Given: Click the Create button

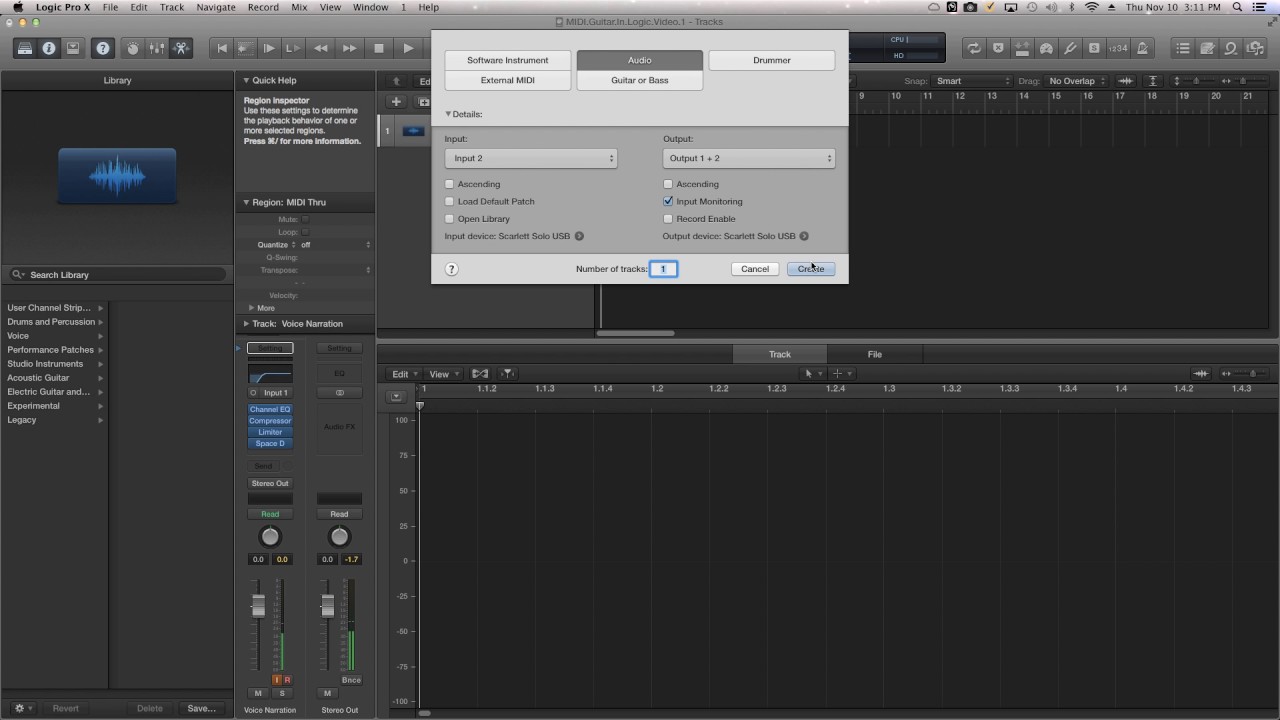Looking at the screenshot, I should (x=811, y=269).
